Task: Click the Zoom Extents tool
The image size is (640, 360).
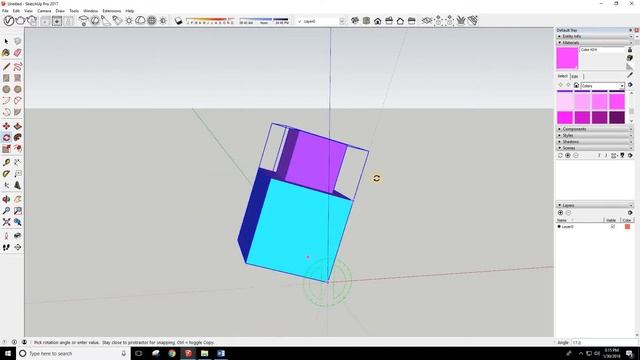Action: 6,222
